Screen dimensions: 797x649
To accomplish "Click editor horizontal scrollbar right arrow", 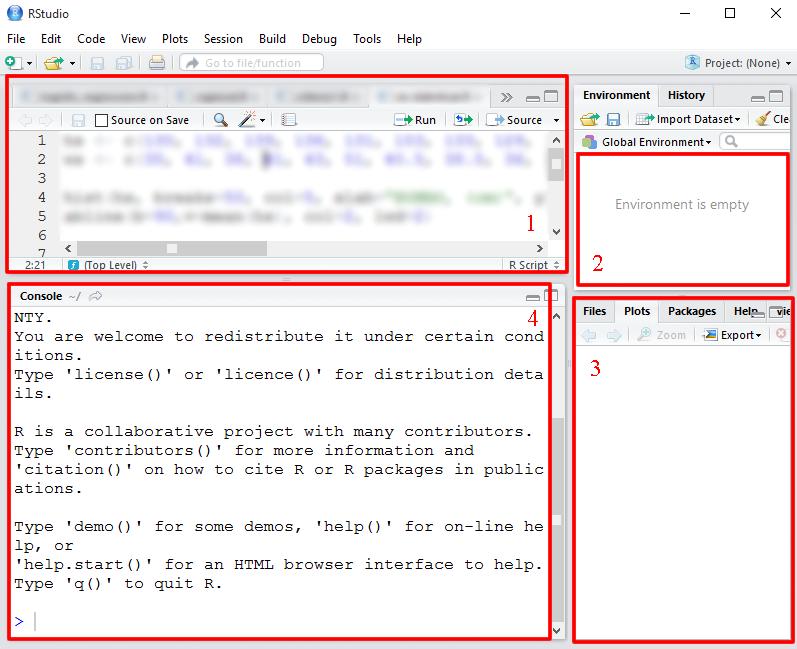I will pos(539,249).
